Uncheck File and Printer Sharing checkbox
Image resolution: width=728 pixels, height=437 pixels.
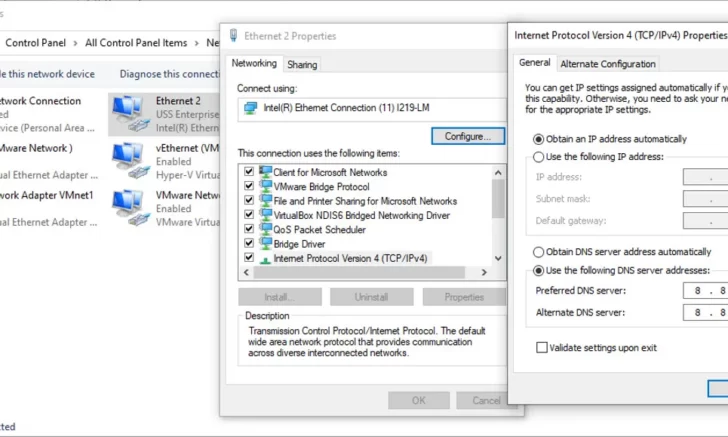[249, 200]
